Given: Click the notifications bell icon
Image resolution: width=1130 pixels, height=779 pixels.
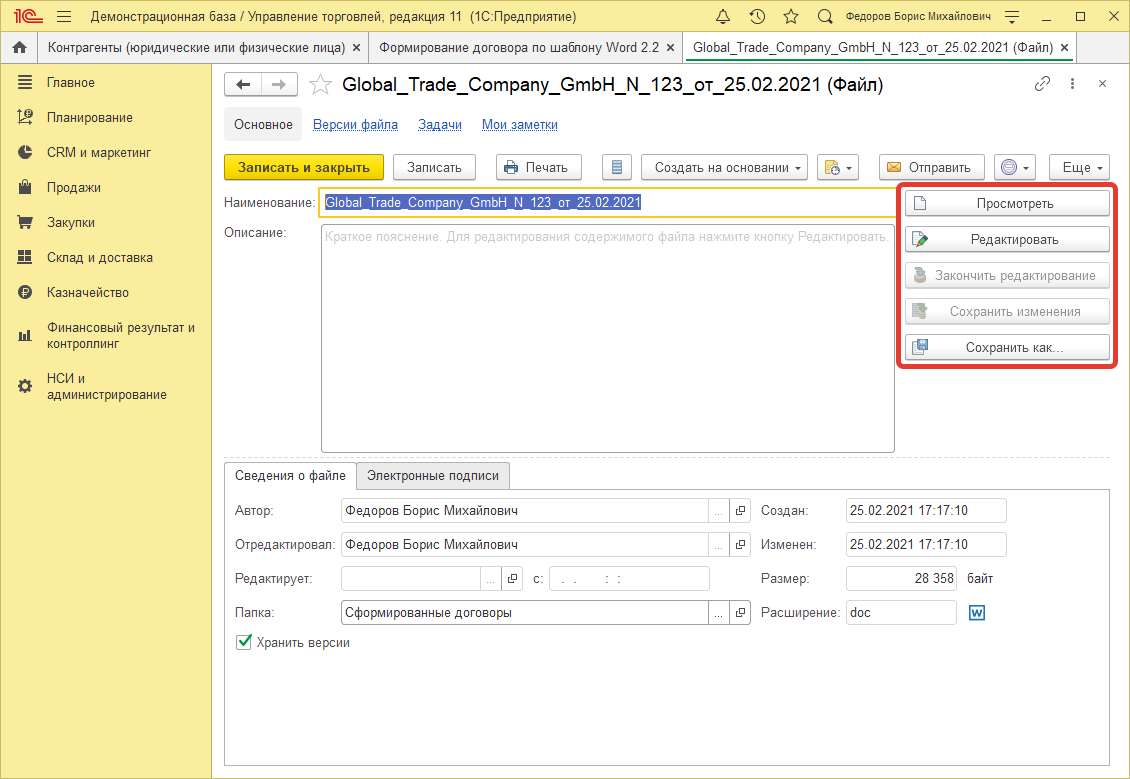Looking at the screenshot, I should pos(724,17).
